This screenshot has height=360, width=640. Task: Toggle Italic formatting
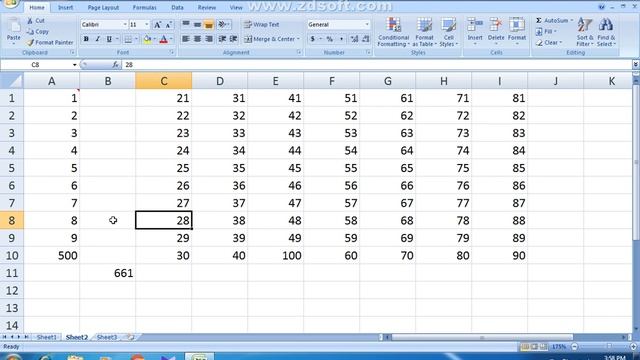coord(97,39)
